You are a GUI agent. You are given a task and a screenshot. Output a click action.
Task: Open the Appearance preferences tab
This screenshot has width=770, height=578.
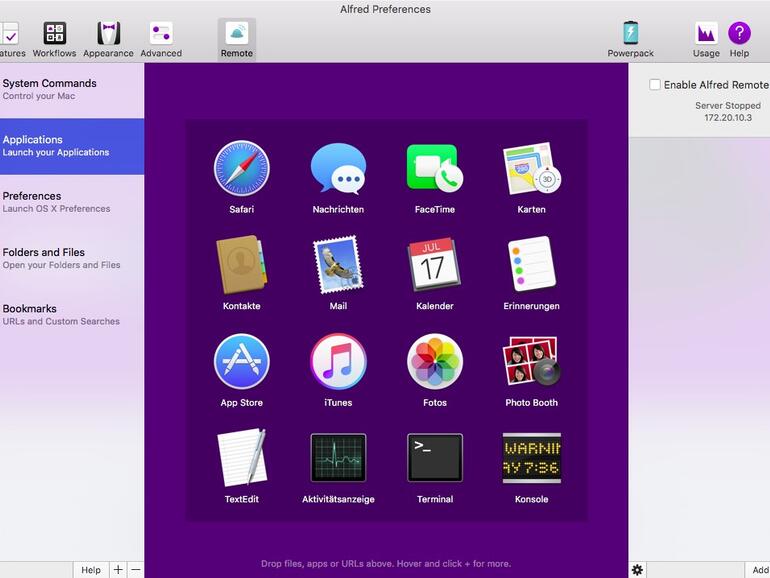tap(108, 39)
